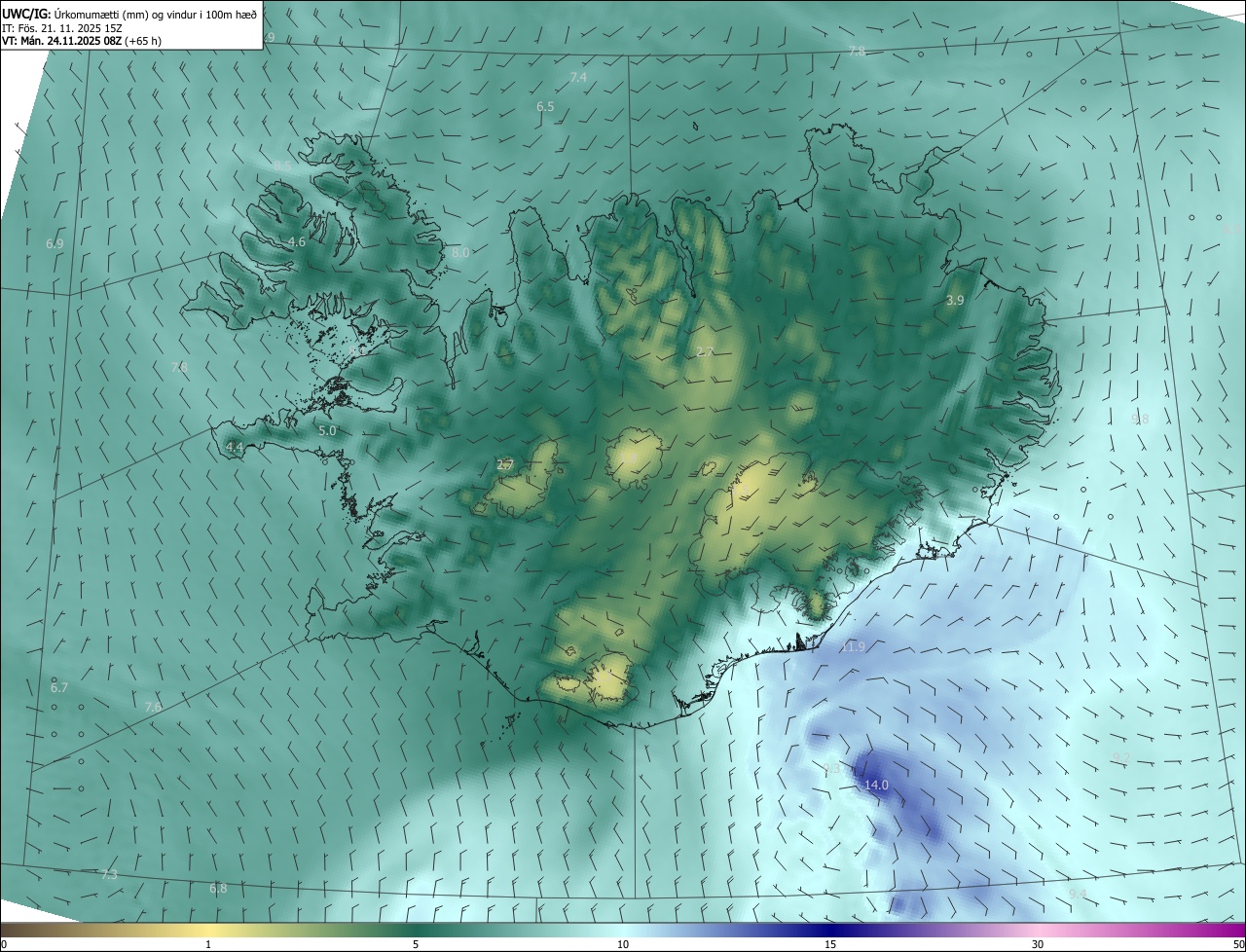Image resolution: width=1246 pixels, height=952 pixels.
Task: Click the colorbar tick label 1
Action: 208,944
